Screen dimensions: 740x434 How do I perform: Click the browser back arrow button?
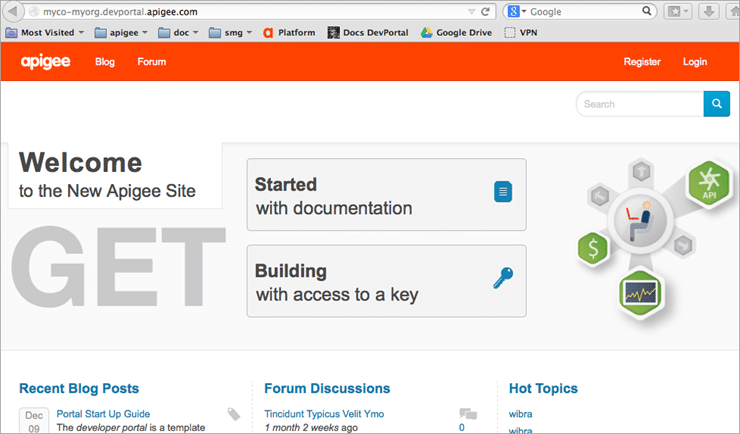coord(13,11)
